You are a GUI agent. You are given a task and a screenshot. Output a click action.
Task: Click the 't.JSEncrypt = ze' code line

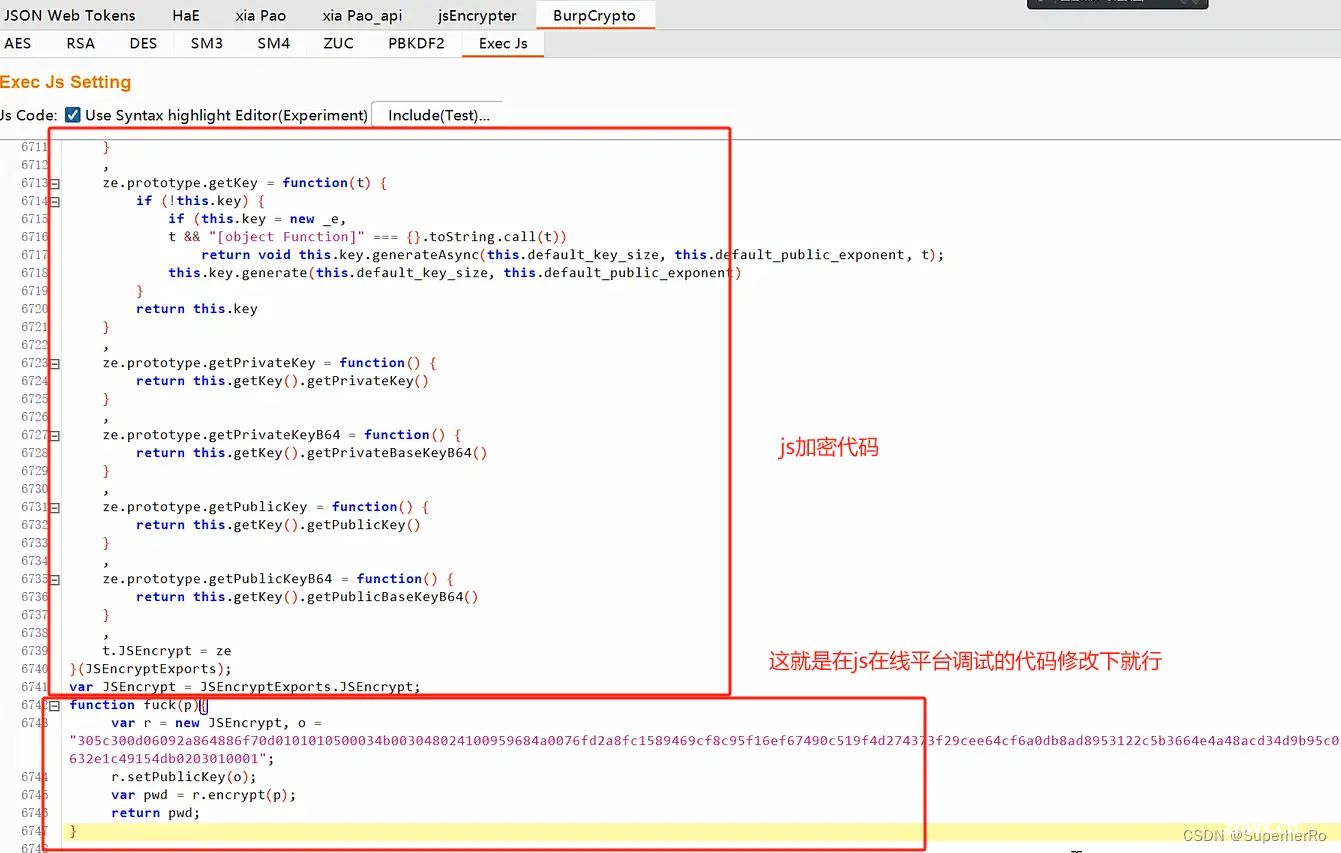coord(167,651)
